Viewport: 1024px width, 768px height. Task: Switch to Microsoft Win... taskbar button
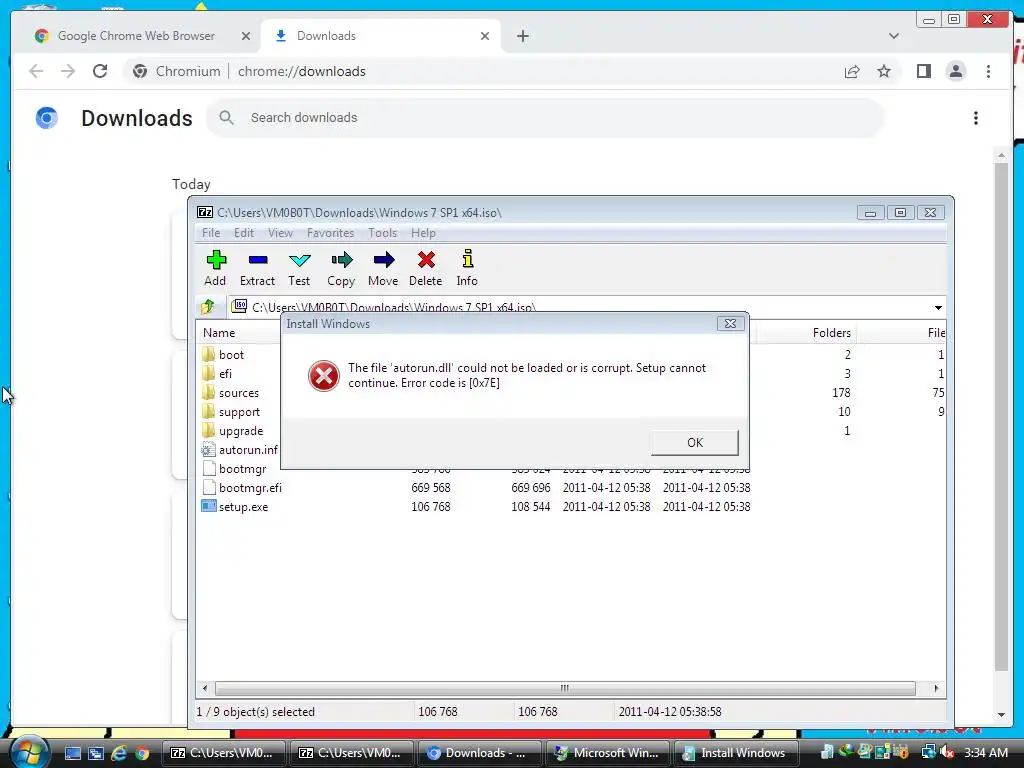[607, 753]
